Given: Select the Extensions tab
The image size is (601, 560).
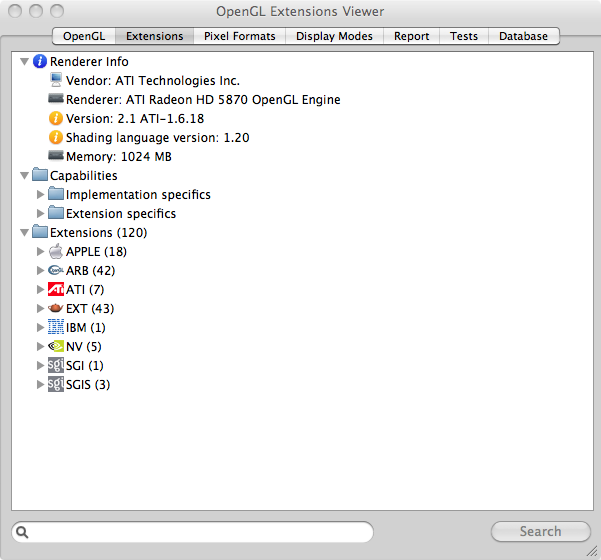Looking at the screenshot, I should pyautogui.click(x=154, y=36).
